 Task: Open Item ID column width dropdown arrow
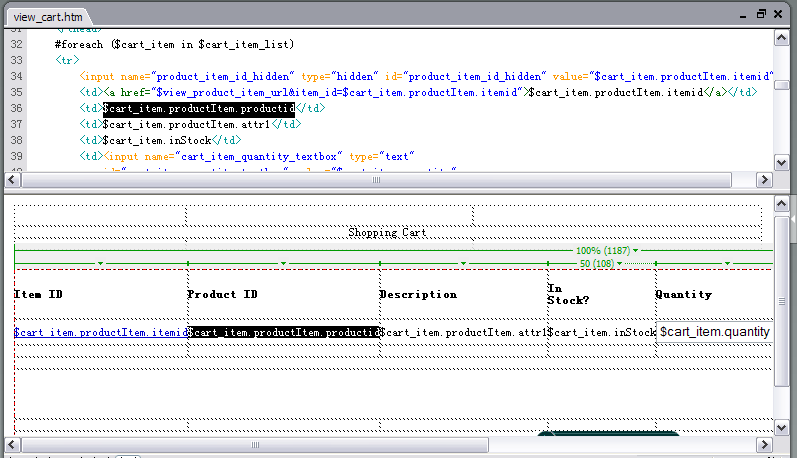coord(100,264)
